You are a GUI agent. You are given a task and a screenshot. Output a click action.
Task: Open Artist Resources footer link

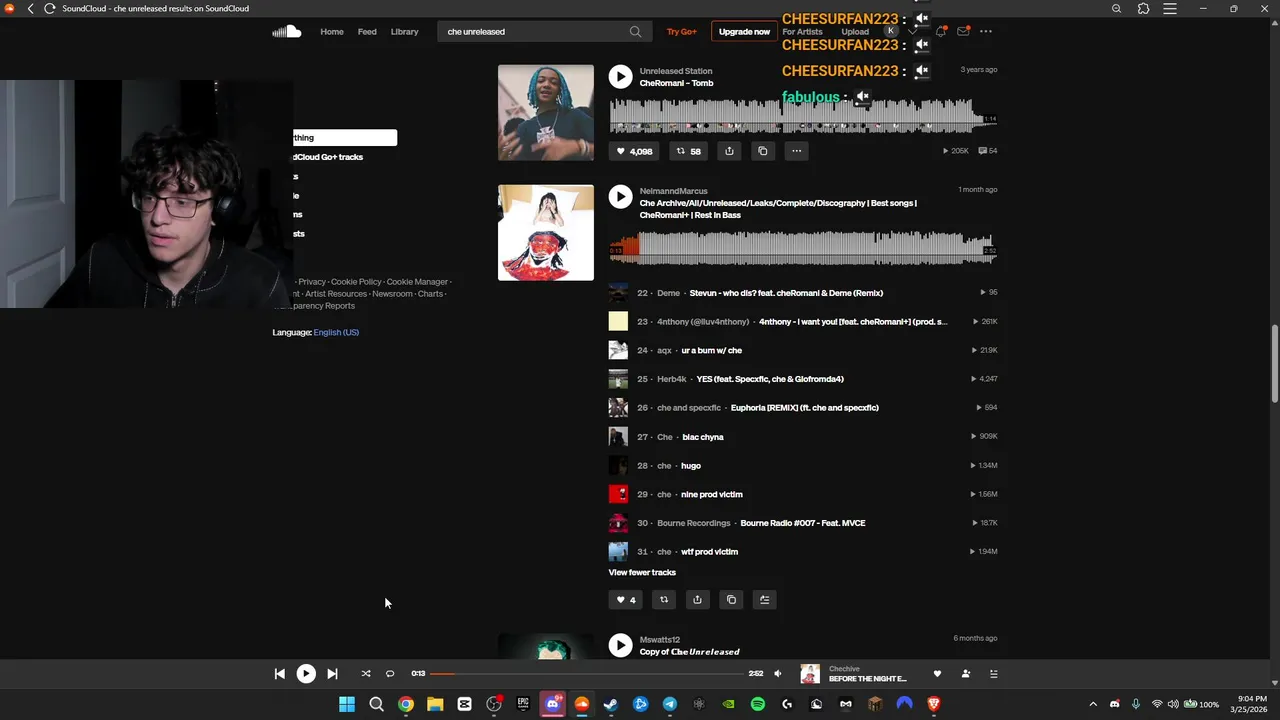pyautogui.click(x=336, y=294)
